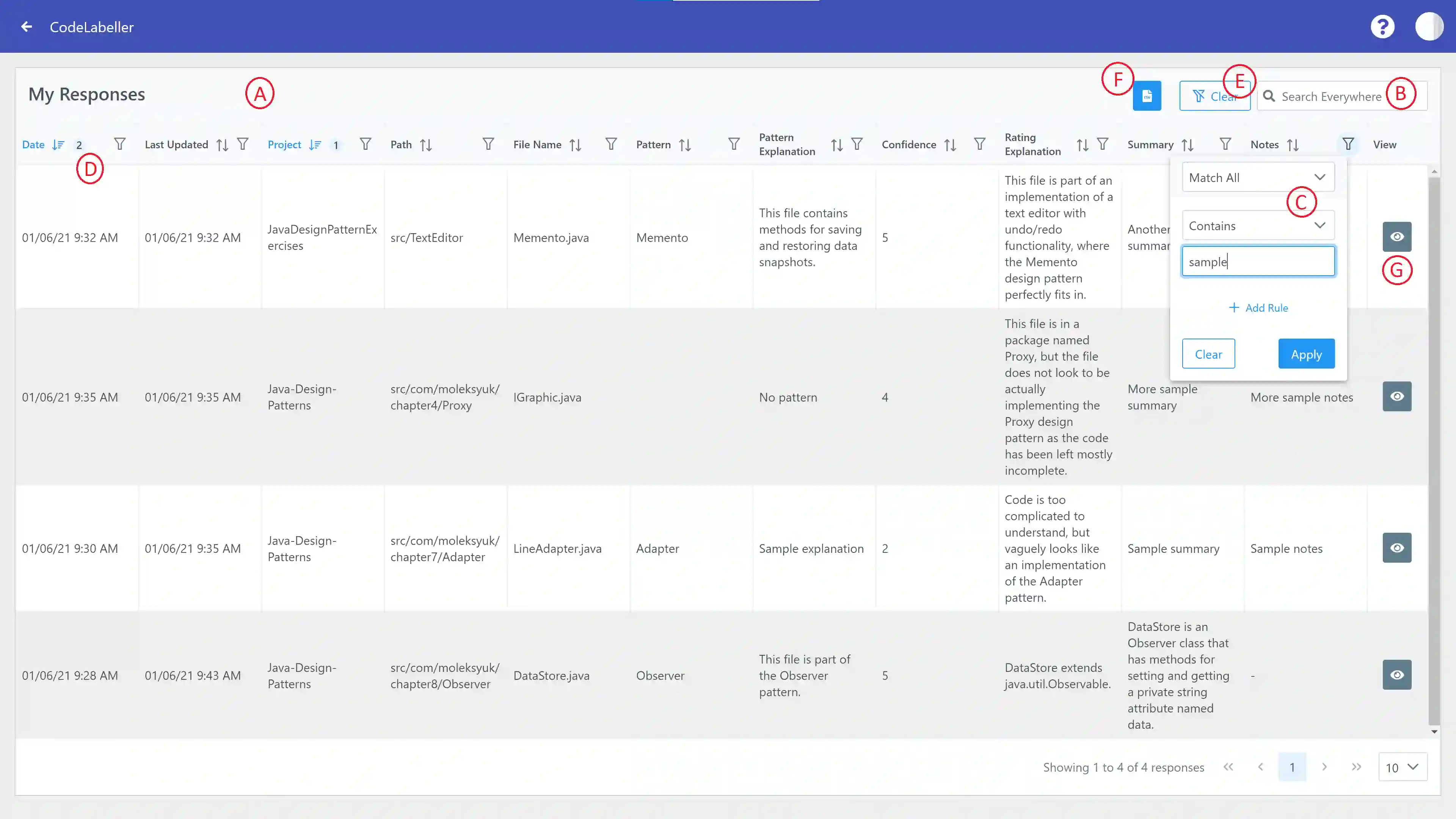Export responses with the CSV icon button
This screenshot has height=819, width=1456.
click(x=1146, y=96)
